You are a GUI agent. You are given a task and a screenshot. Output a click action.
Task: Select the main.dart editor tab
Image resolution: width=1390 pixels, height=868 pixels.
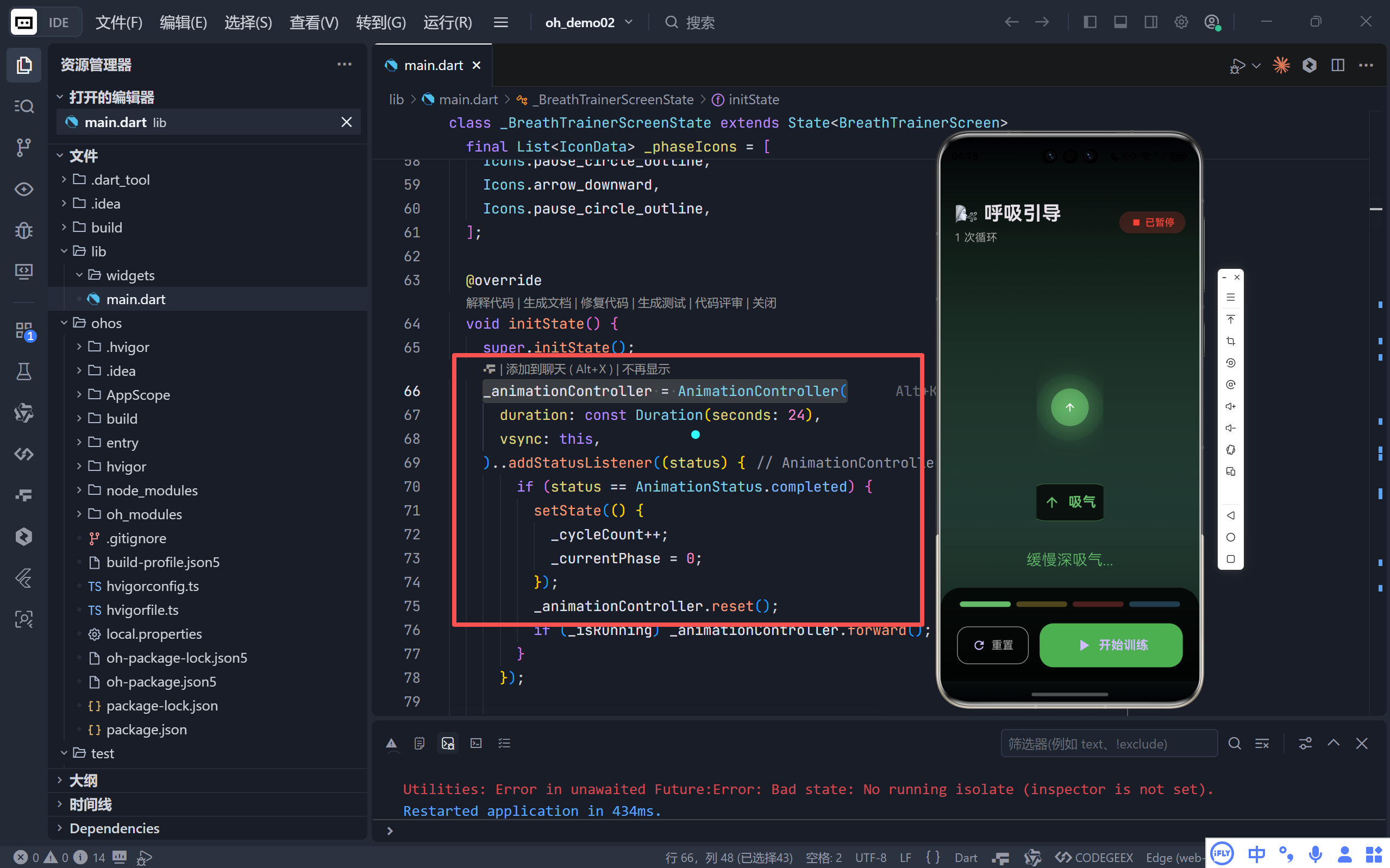(433, 65)
